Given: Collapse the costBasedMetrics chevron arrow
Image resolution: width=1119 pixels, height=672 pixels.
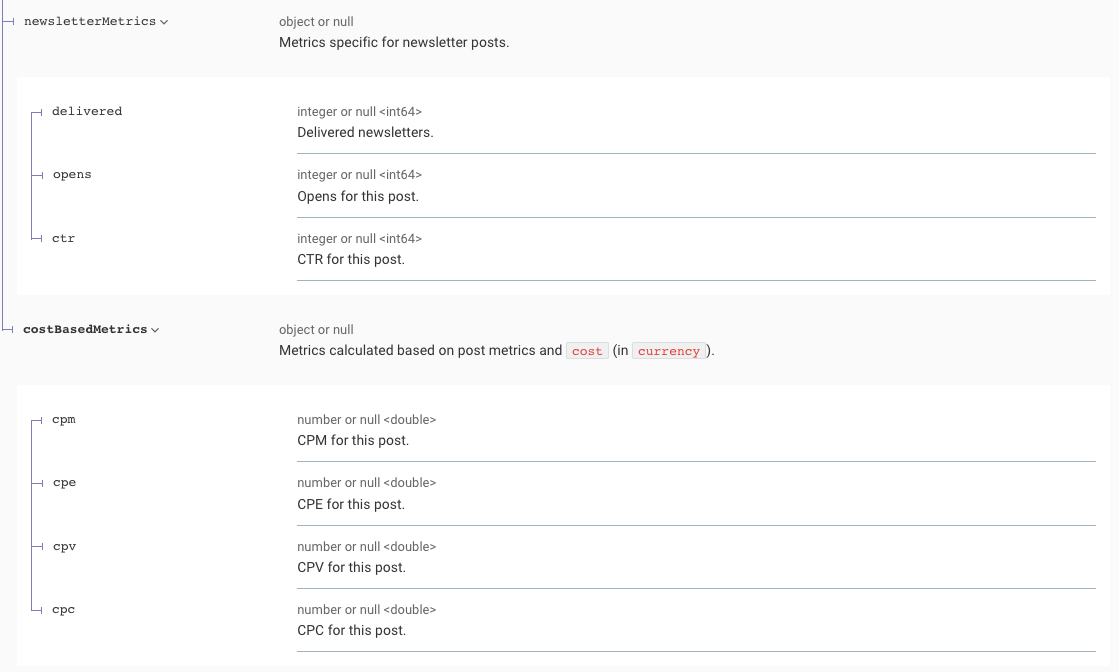Looking at the screenshot, I should pyautogui.click(x=155, y=330).
